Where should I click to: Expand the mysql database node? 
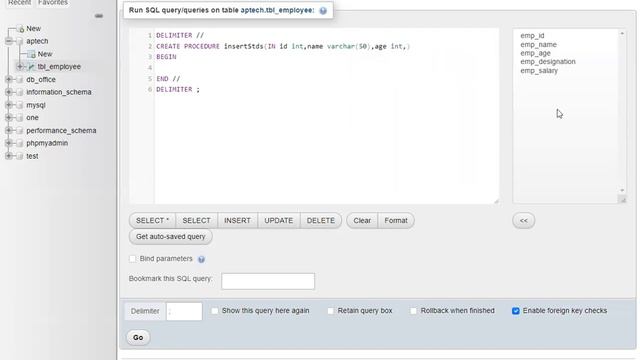click(9, 105)
